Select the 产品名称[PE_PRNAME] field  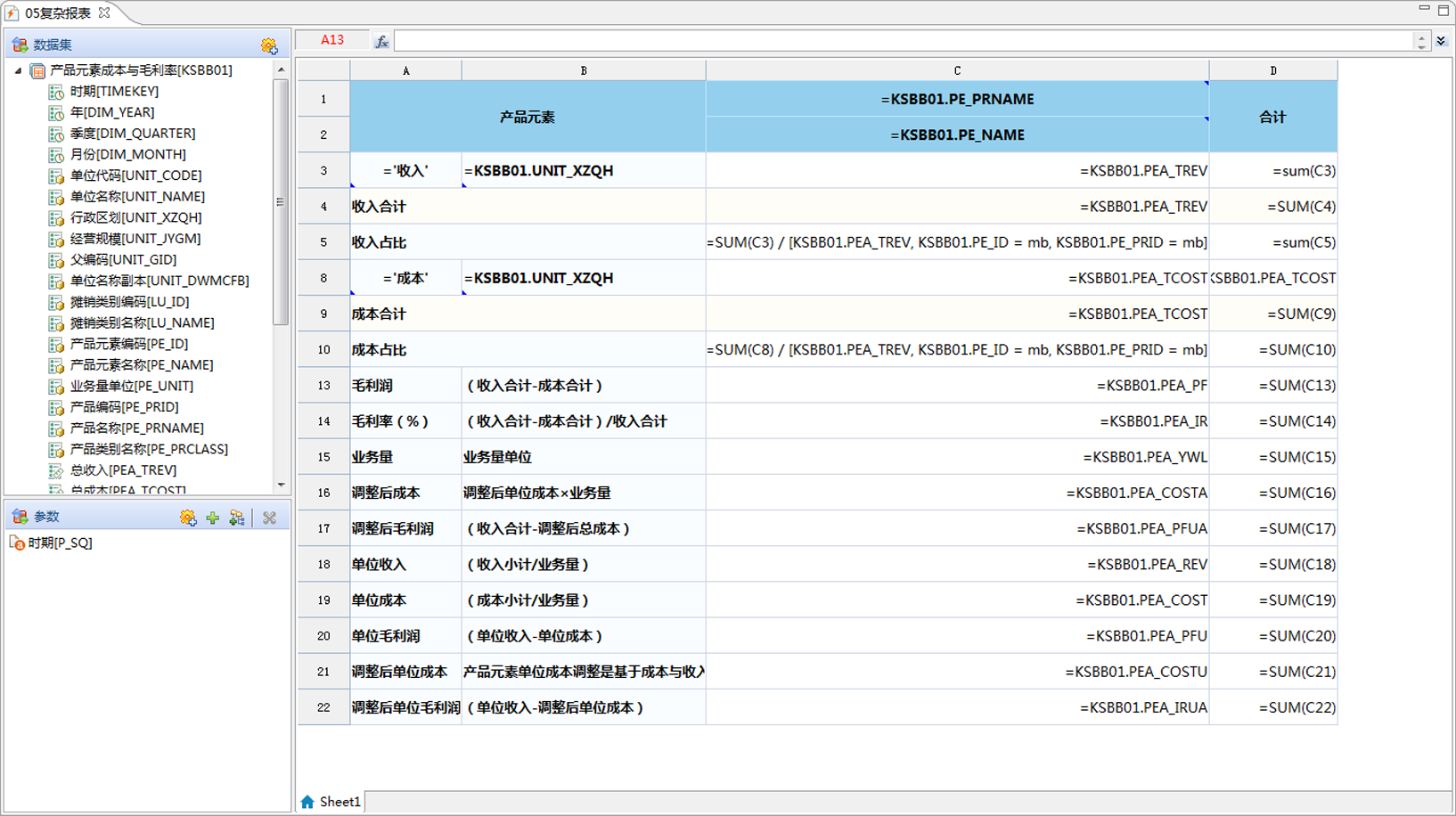click(x=136, y=428)
